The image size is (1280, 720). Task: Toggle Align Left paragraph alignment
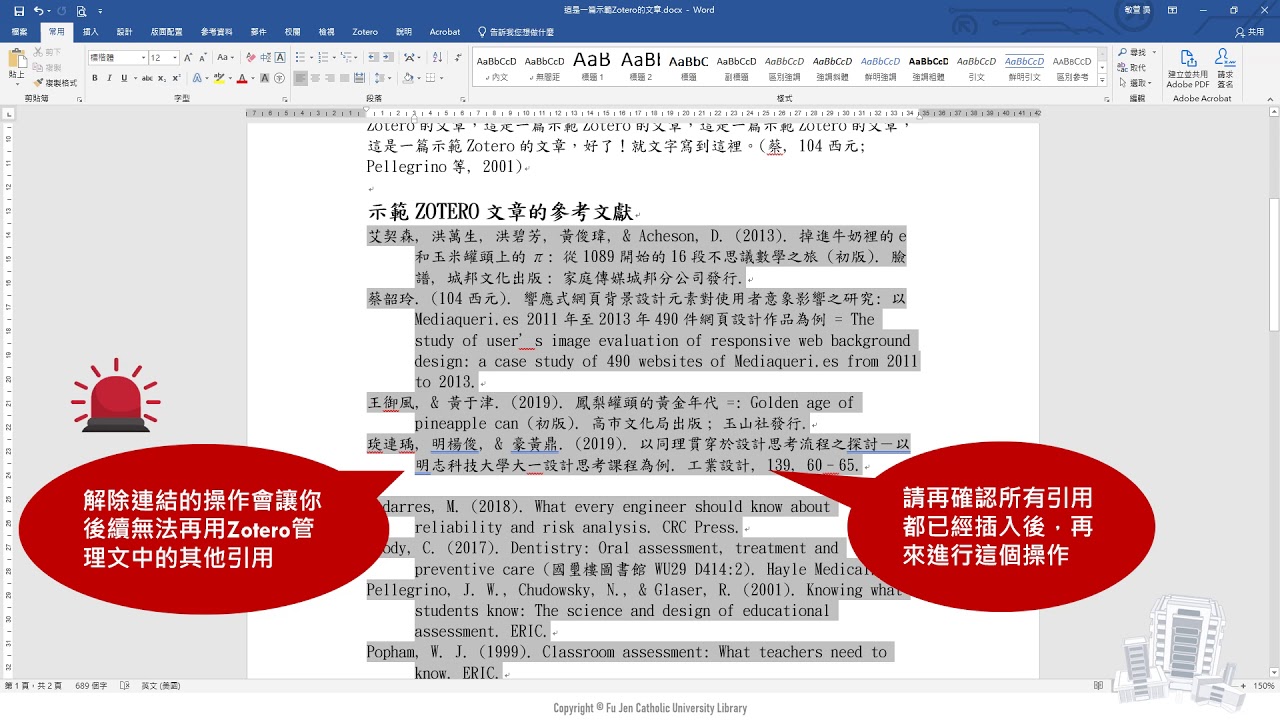point(300,78)
